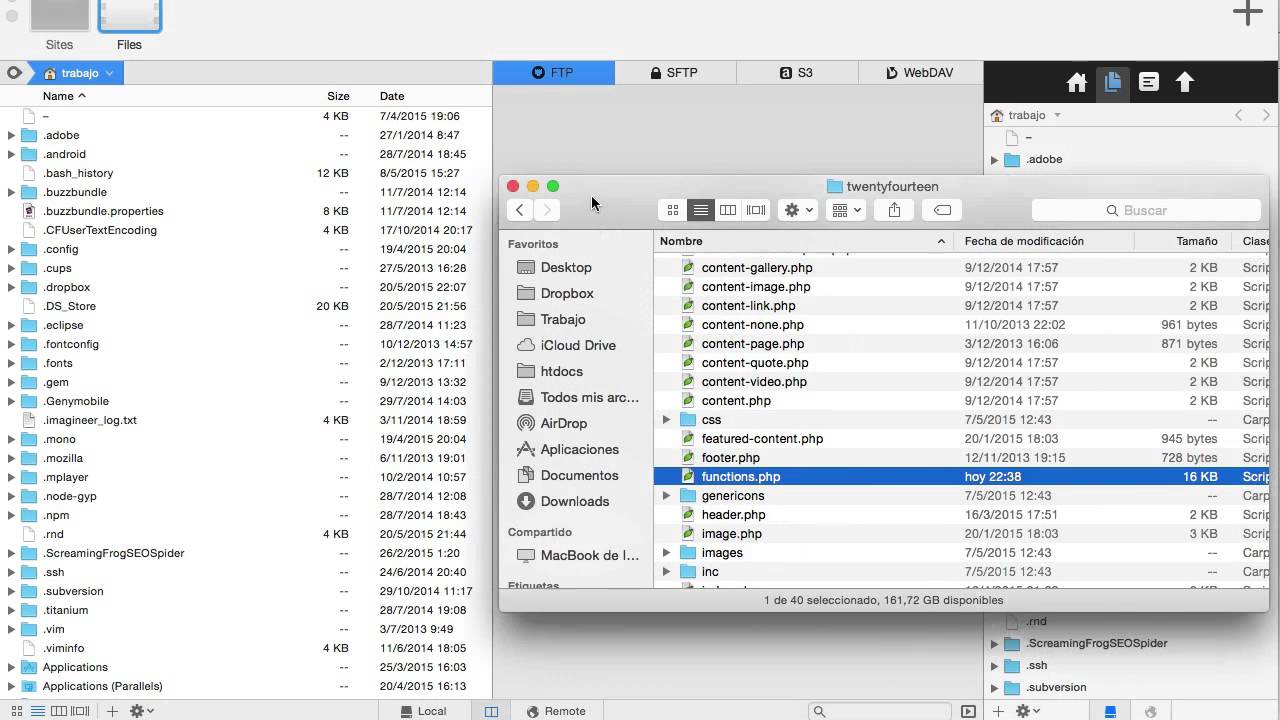Image resolution: width=1280 pixels, height=720 pixels.
Task: Switch to the Remote view at the bottom
Action: coord(556,711)
